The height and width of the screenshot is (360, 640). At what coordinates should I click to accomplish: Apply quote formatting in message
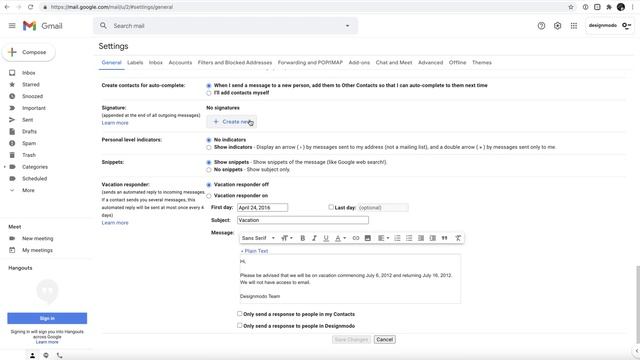tap(444, 238)
